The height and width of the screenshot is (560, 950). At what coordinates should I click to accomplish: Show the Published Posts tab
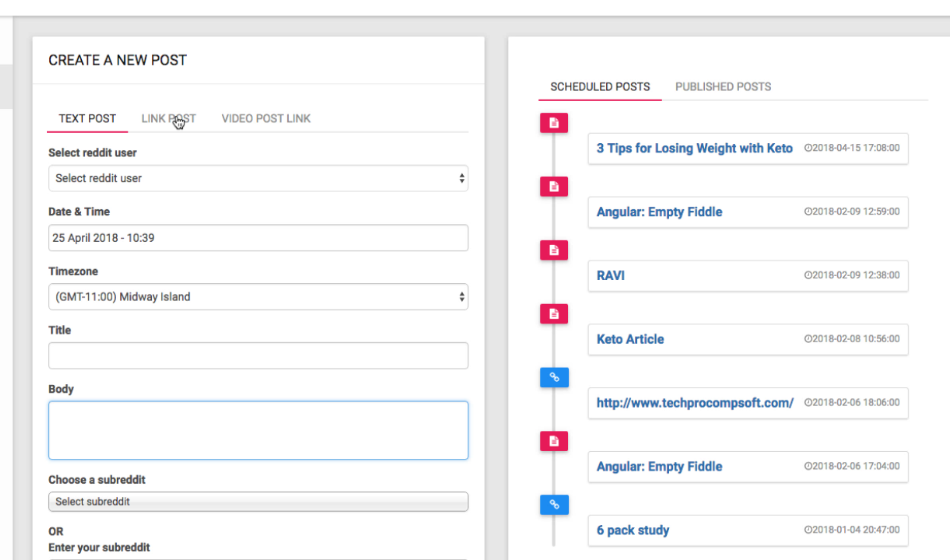coord(723,87)
